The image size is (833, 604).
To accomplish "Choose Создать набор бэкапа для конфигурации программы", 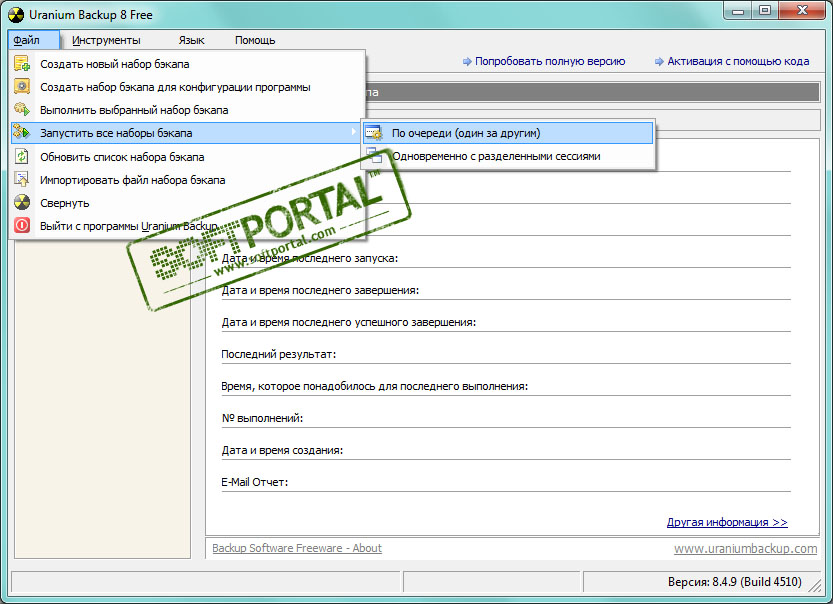I will 188,87.
